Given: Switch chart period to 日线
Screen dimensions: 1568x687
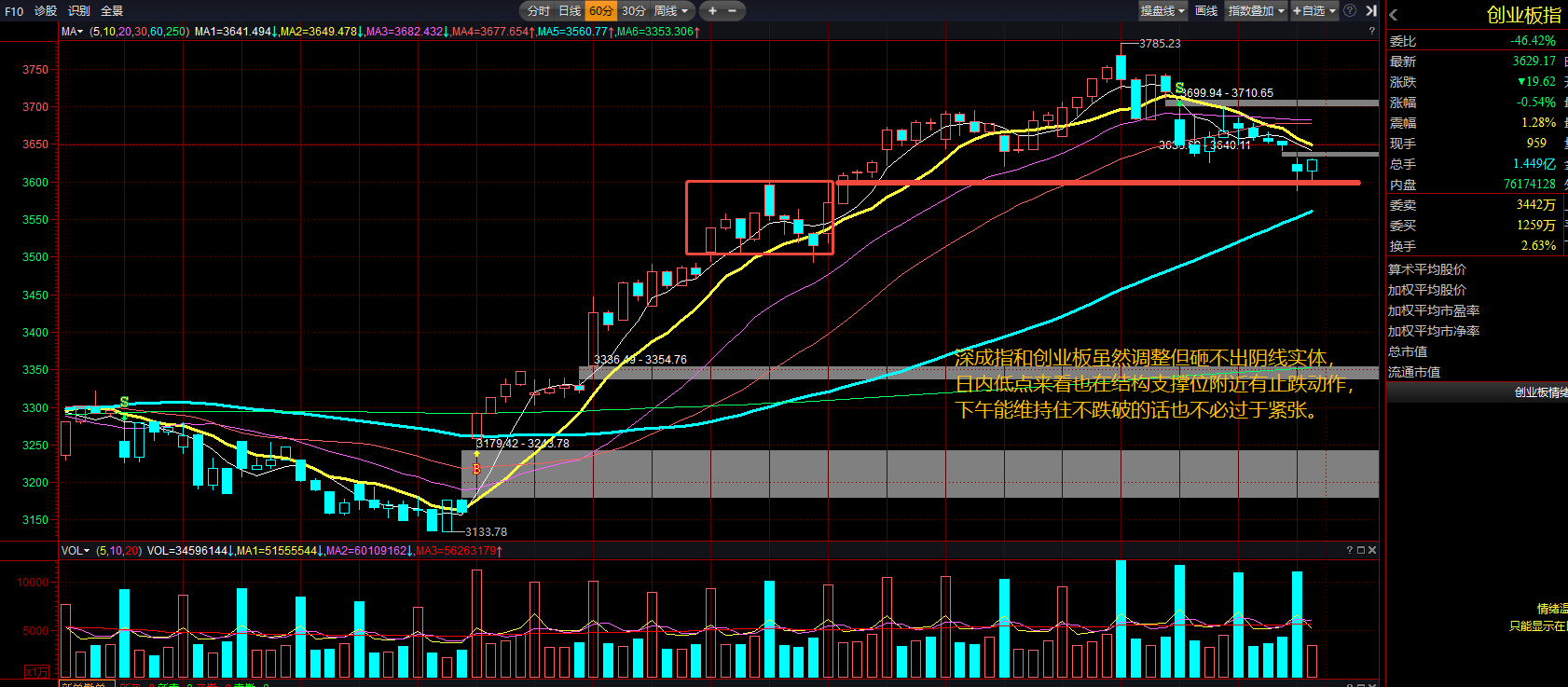Looking at the screenshot, I should [570, 11].
